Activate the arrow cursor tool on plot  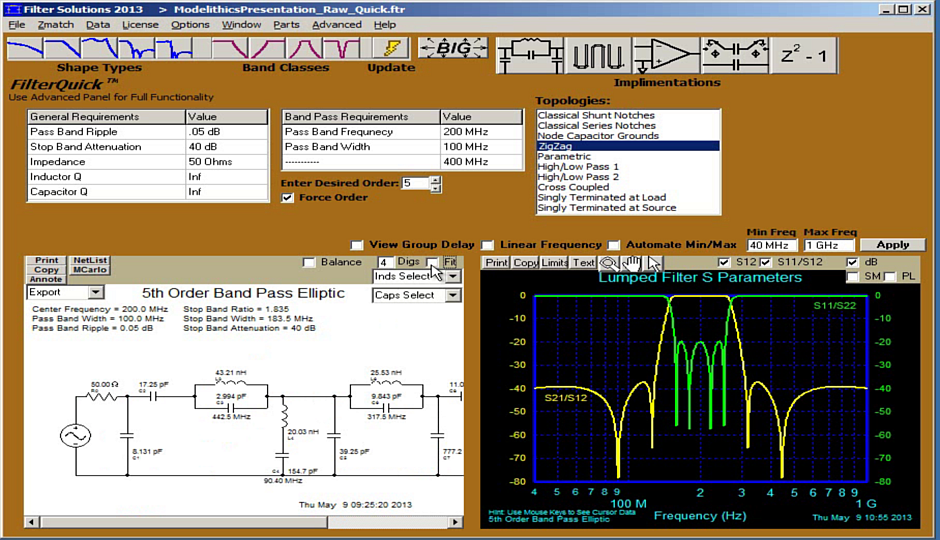pyautogui.click(x=653, y=263)
